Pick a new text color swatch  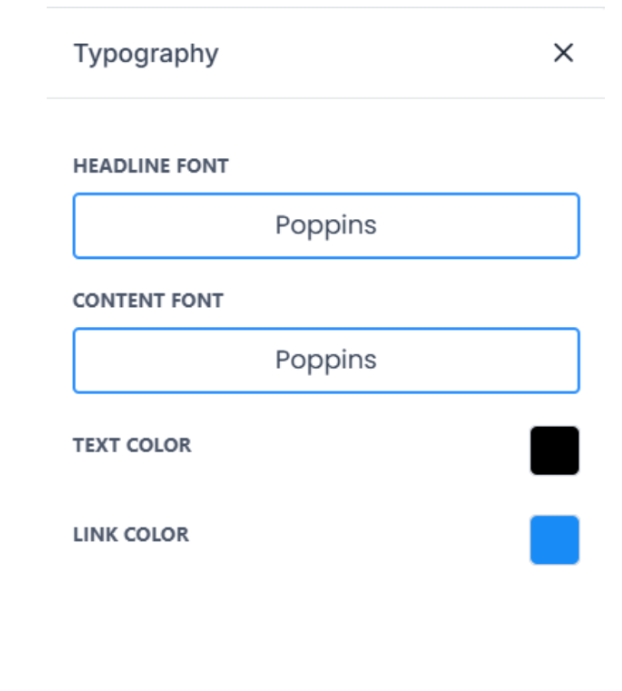pyautogui.click(x=554, y=450)
